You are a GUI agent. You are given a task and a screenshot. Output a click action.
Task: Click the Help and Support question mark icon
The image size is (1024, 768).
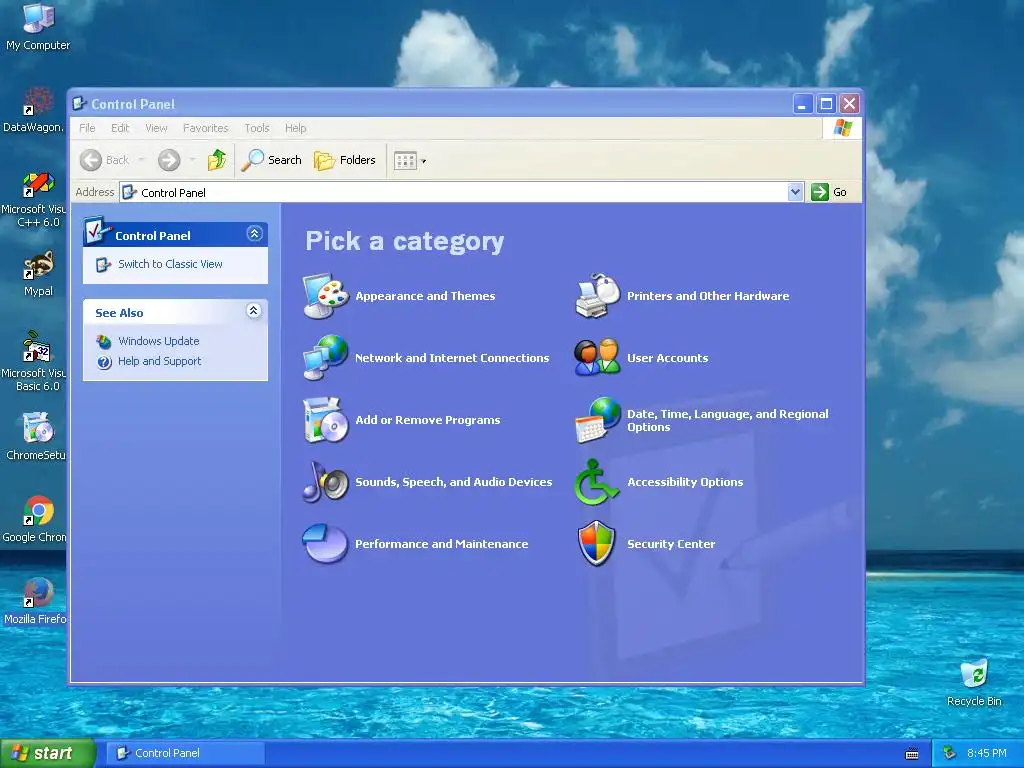pos(104,362)
